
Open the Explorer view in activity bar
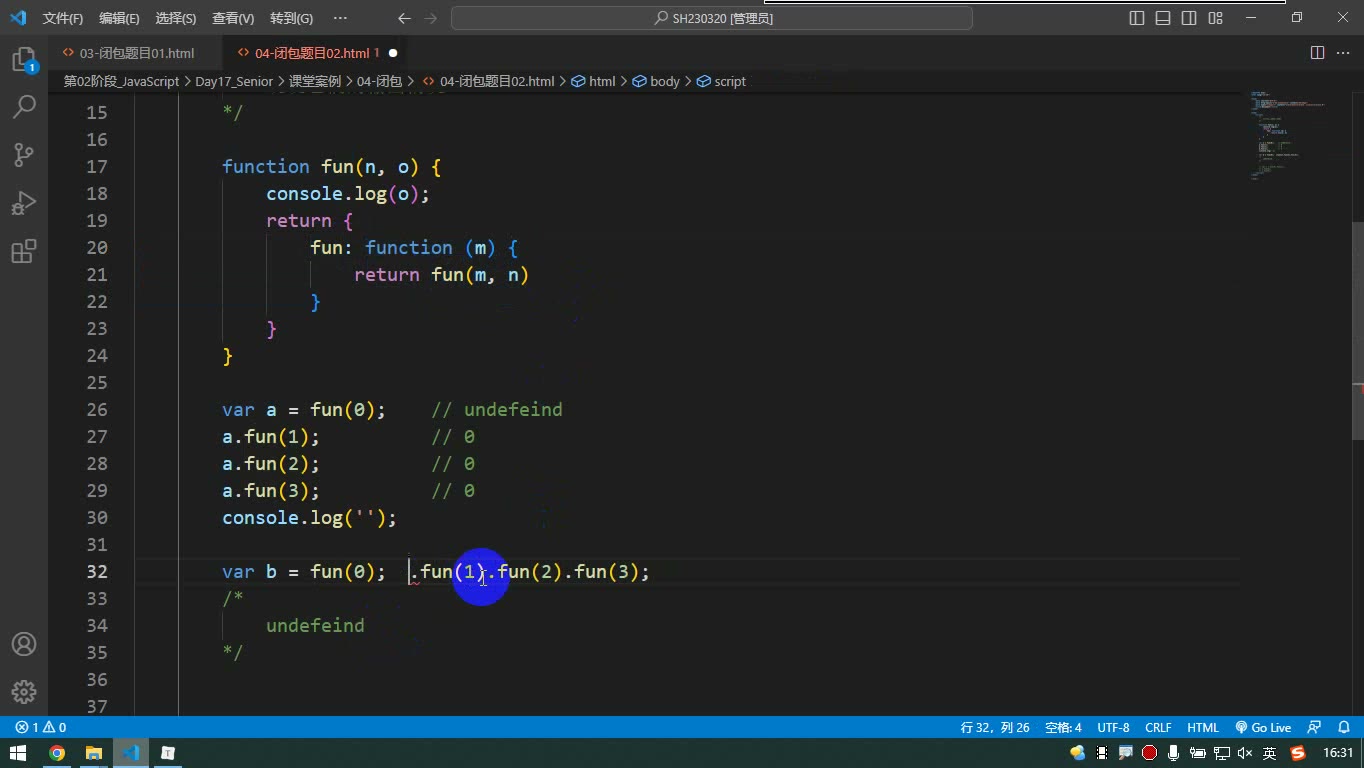coord(24,60)
